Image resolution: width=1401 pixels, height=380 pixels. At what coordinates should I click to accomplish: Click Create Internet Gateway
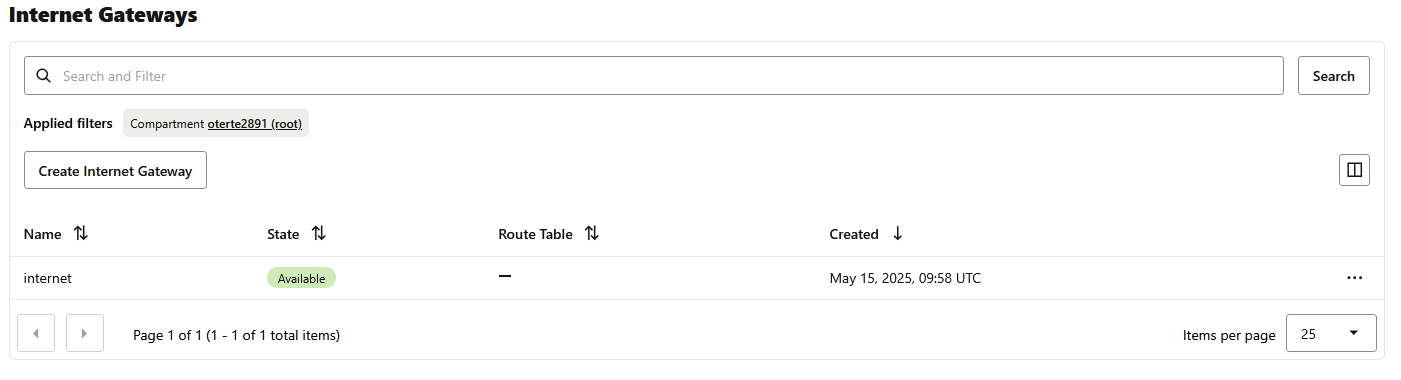coord(115,171)
